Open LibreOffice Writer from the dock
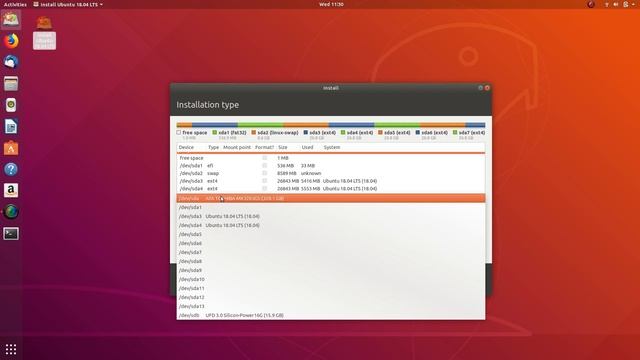 pyautogui.click(x=11, y=127)
